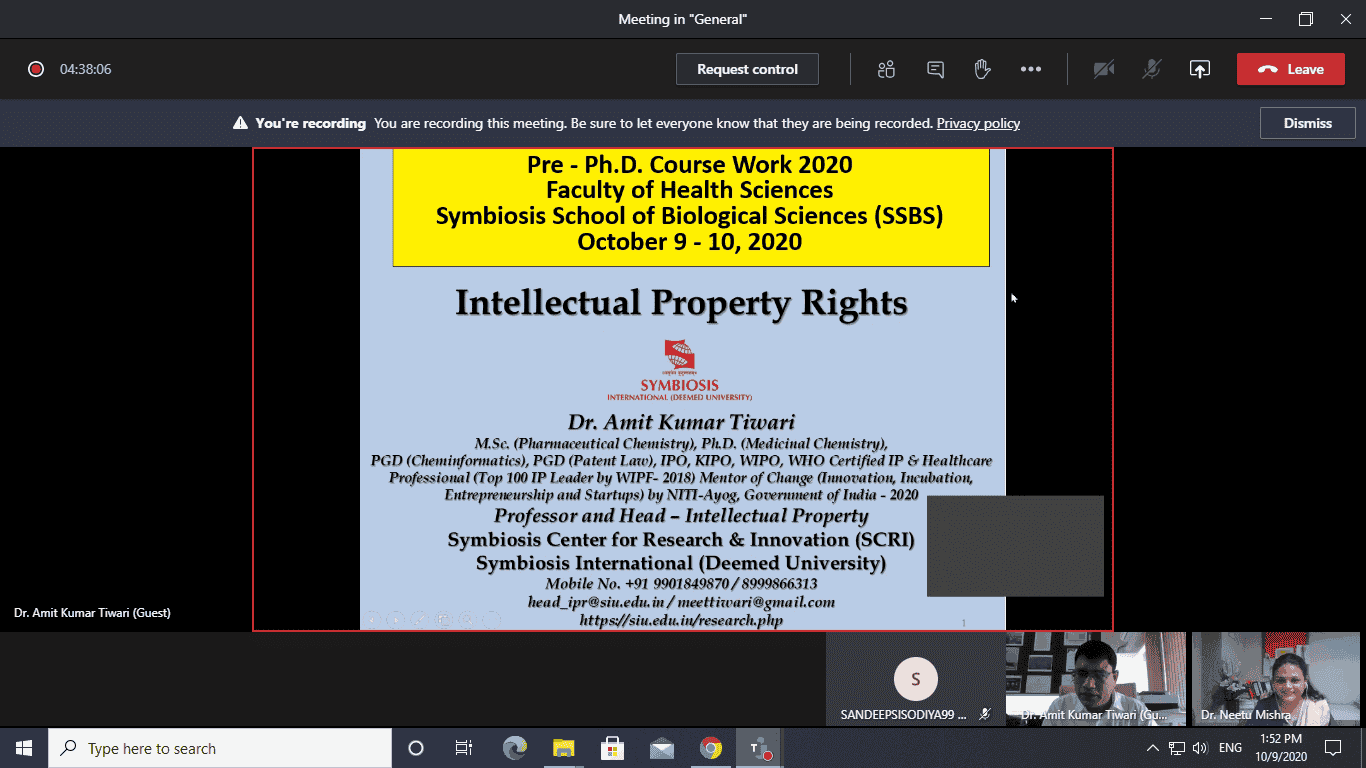
Task: Click the Request control button
Action: (747, 69)
